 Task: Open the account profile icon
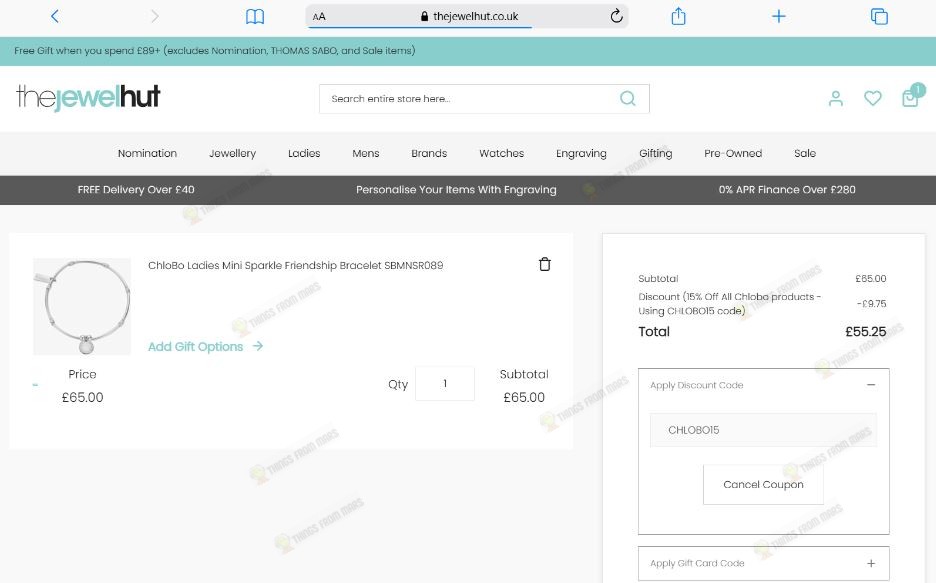point(836,98)
